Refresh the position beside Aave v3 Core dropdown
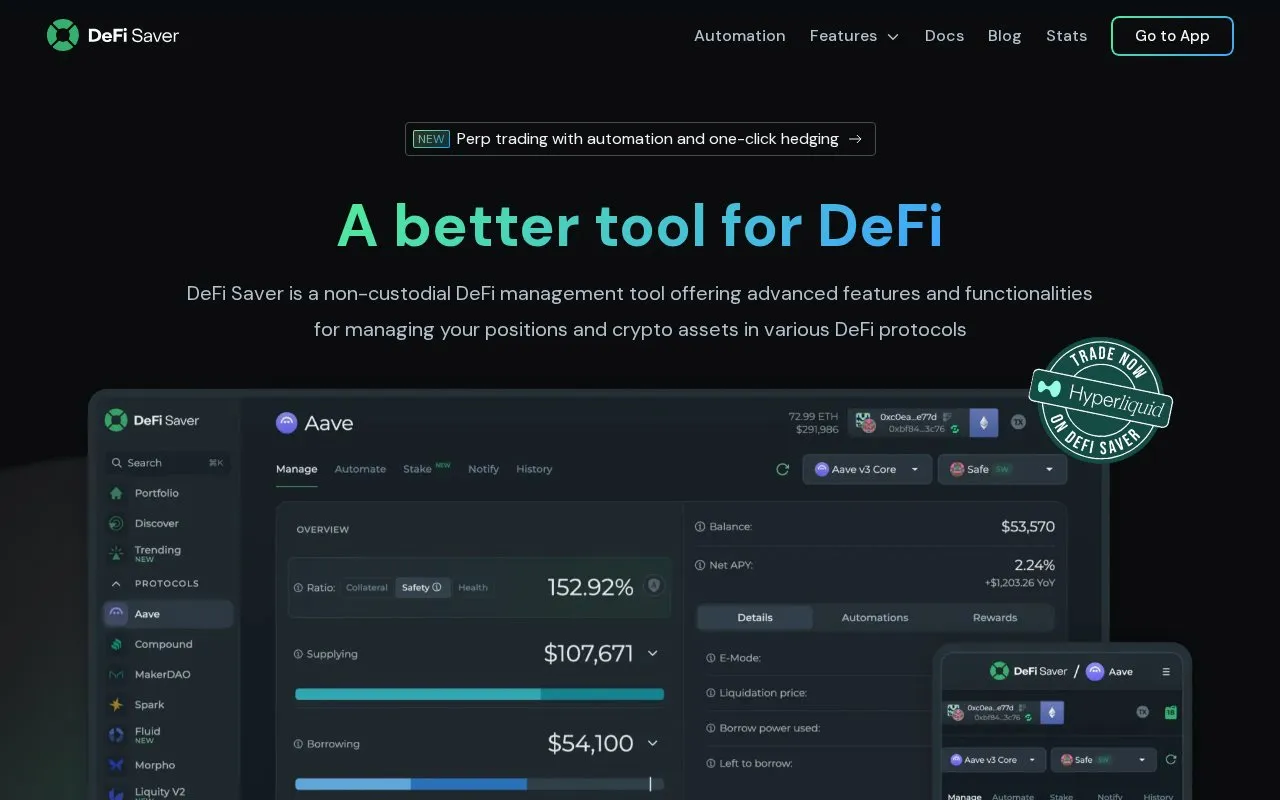Screen dimensions: 1280x800 783,469
